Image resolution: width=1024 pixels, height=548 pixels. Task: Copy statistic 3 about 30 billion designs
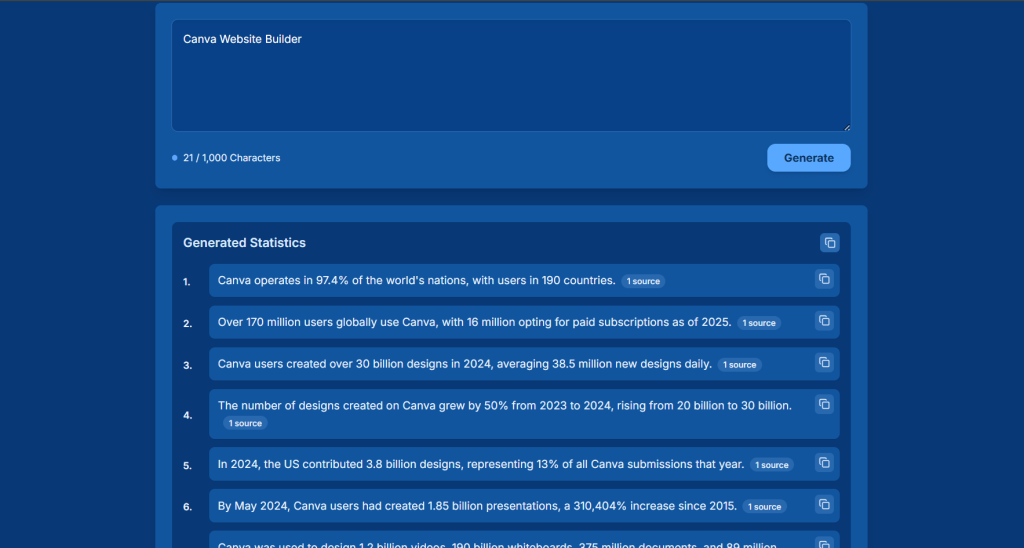[824, 363]
